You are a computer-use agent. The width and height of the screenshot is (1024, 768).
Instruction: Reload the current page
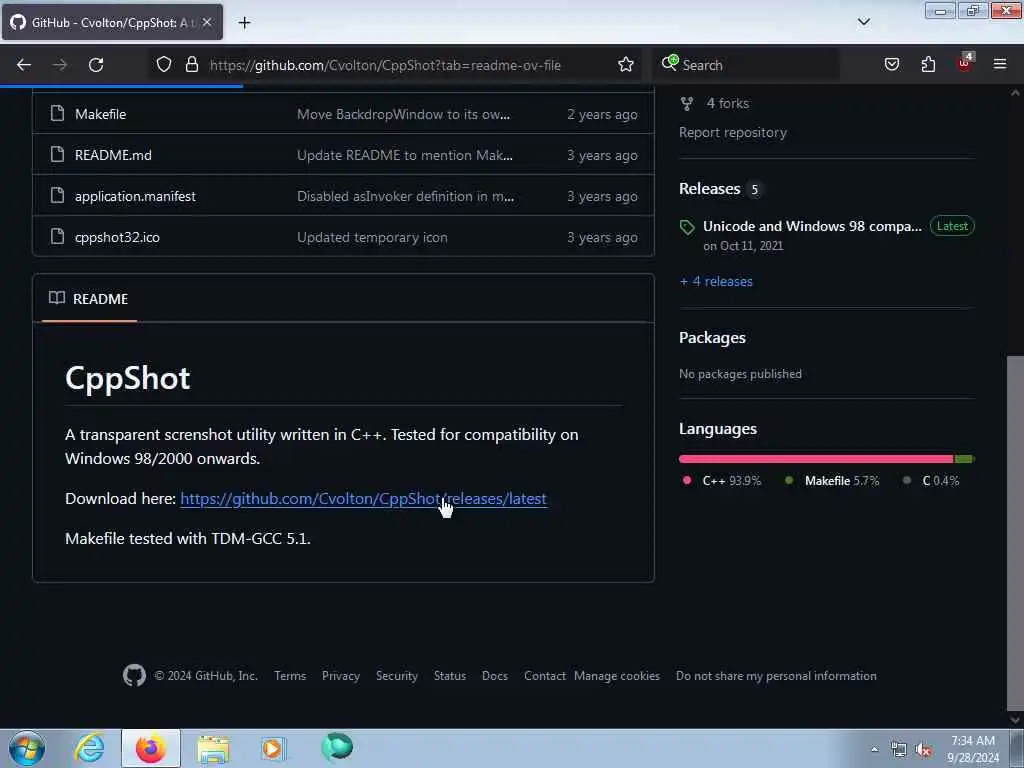[96, 65]
